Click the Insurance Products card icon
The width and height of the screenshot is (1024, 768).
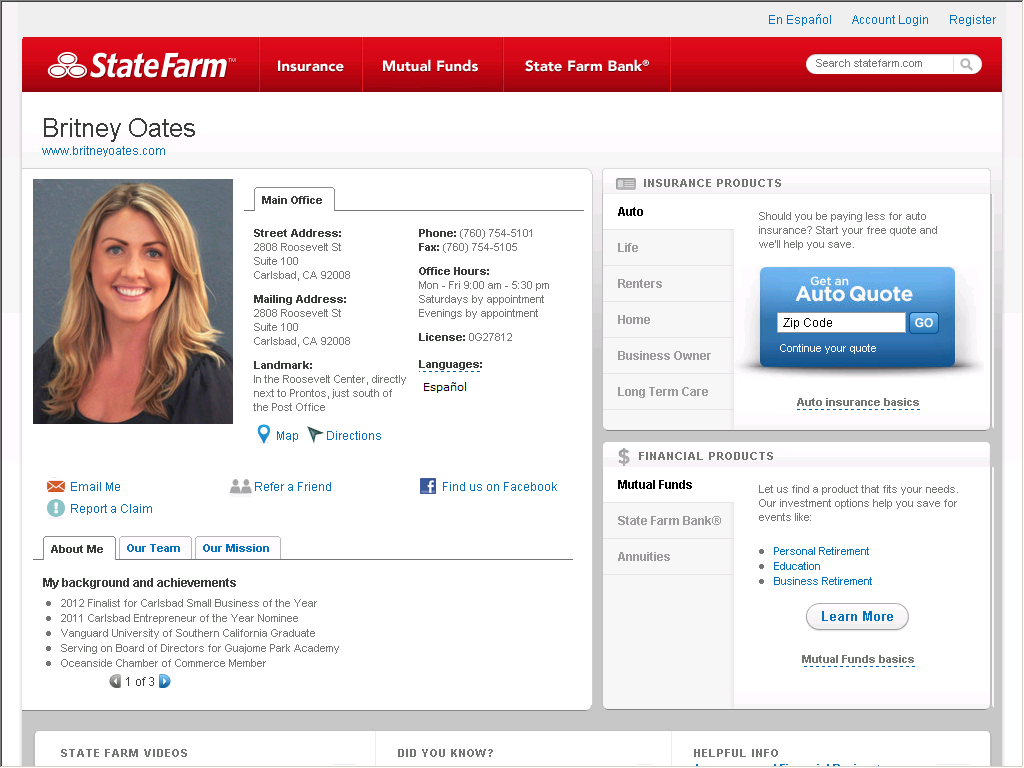tap(626, 184)
